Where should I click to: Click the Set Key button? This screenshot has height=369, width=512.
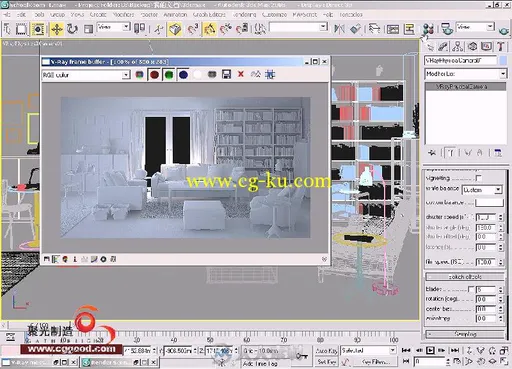tap(326, 362)
